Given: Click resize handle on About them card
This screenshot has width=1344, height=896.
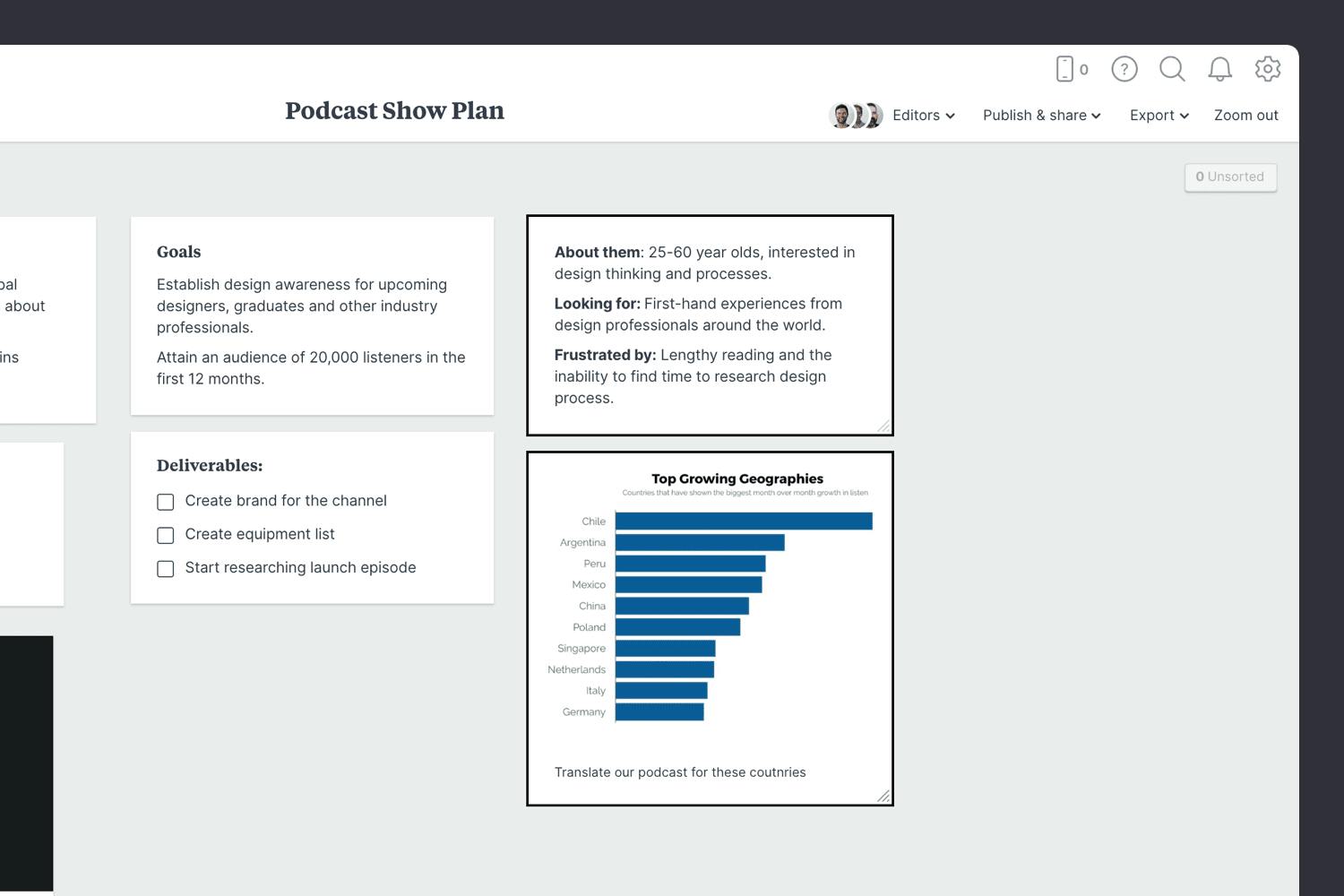Looking at the screenshot, I should point(883,426).
